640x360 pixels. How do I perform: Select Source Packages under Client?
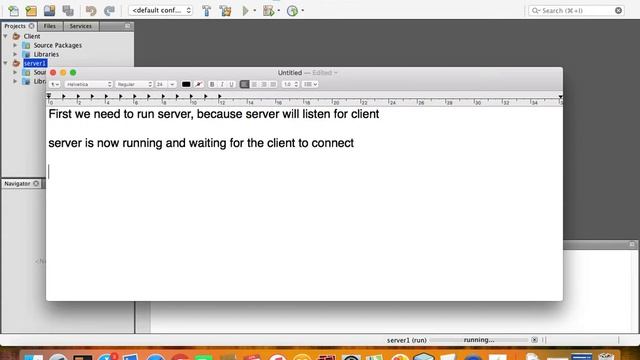pos(58,45)
